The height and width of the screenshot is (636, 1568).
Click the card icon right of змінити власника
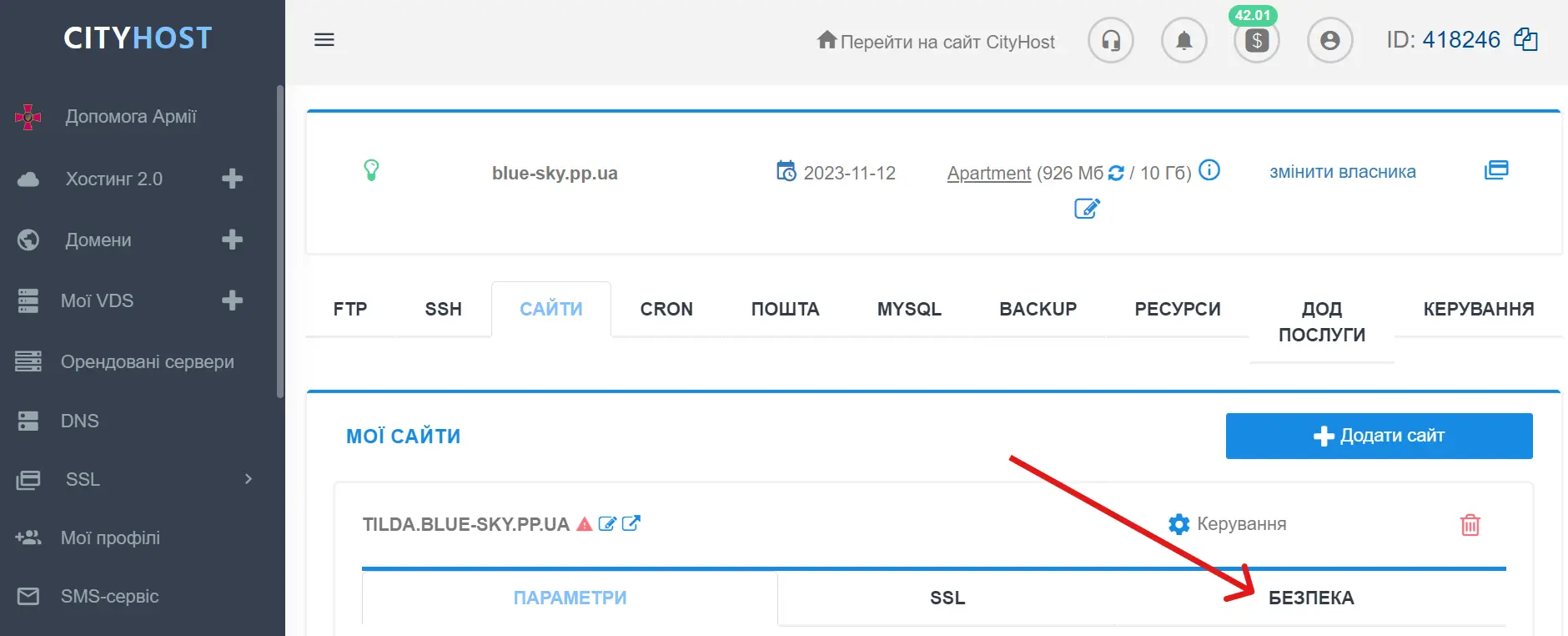point(1496,170)
